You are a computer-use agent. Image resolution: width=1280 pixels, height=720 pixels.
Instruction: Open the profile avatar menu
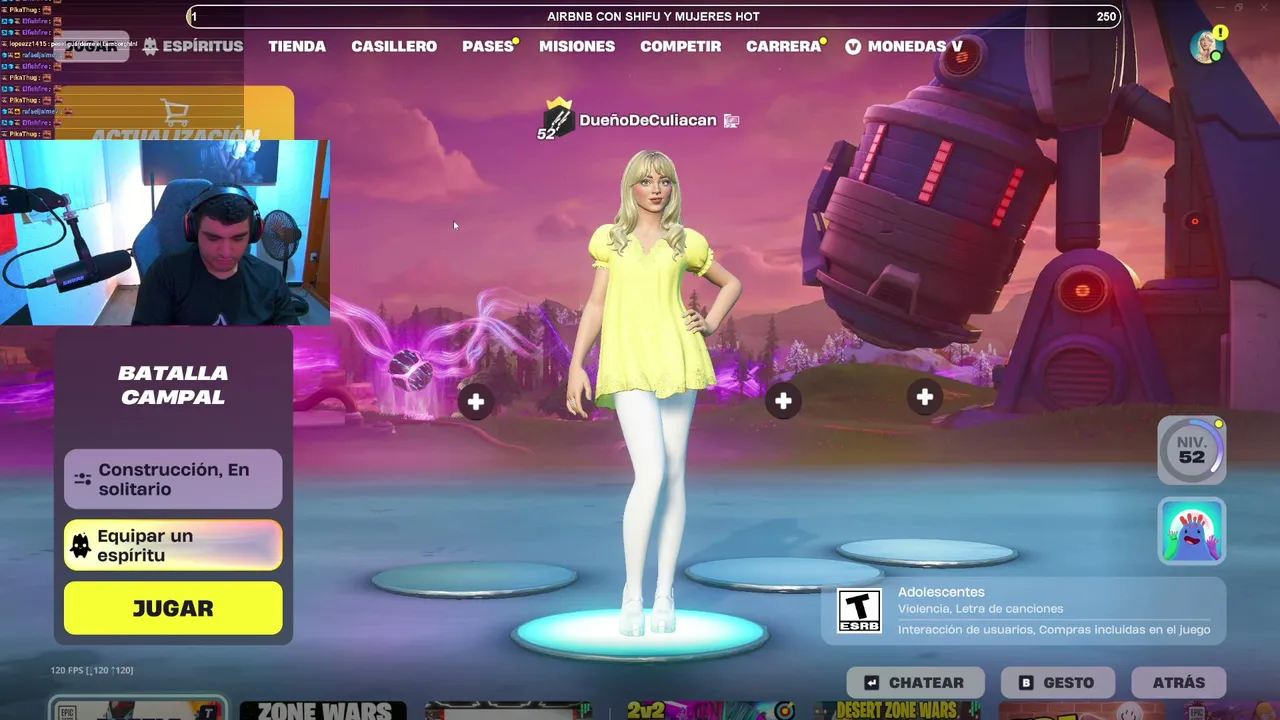tap(1206, 47)
